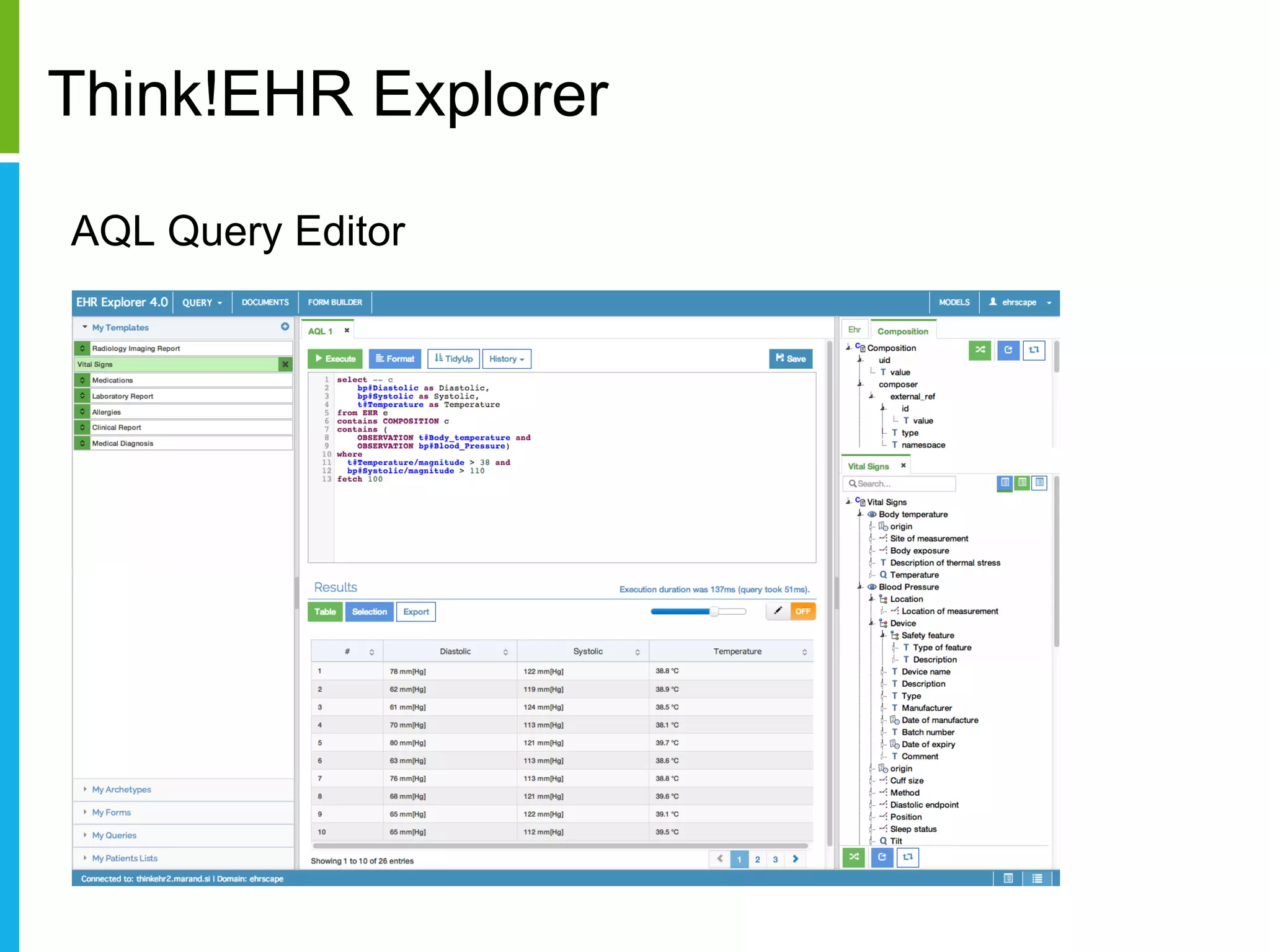Reorder handle icon for Medical Diagnosis
Image resolution: width=1270 pixels, height=952 pixels.
click(82, 443)
